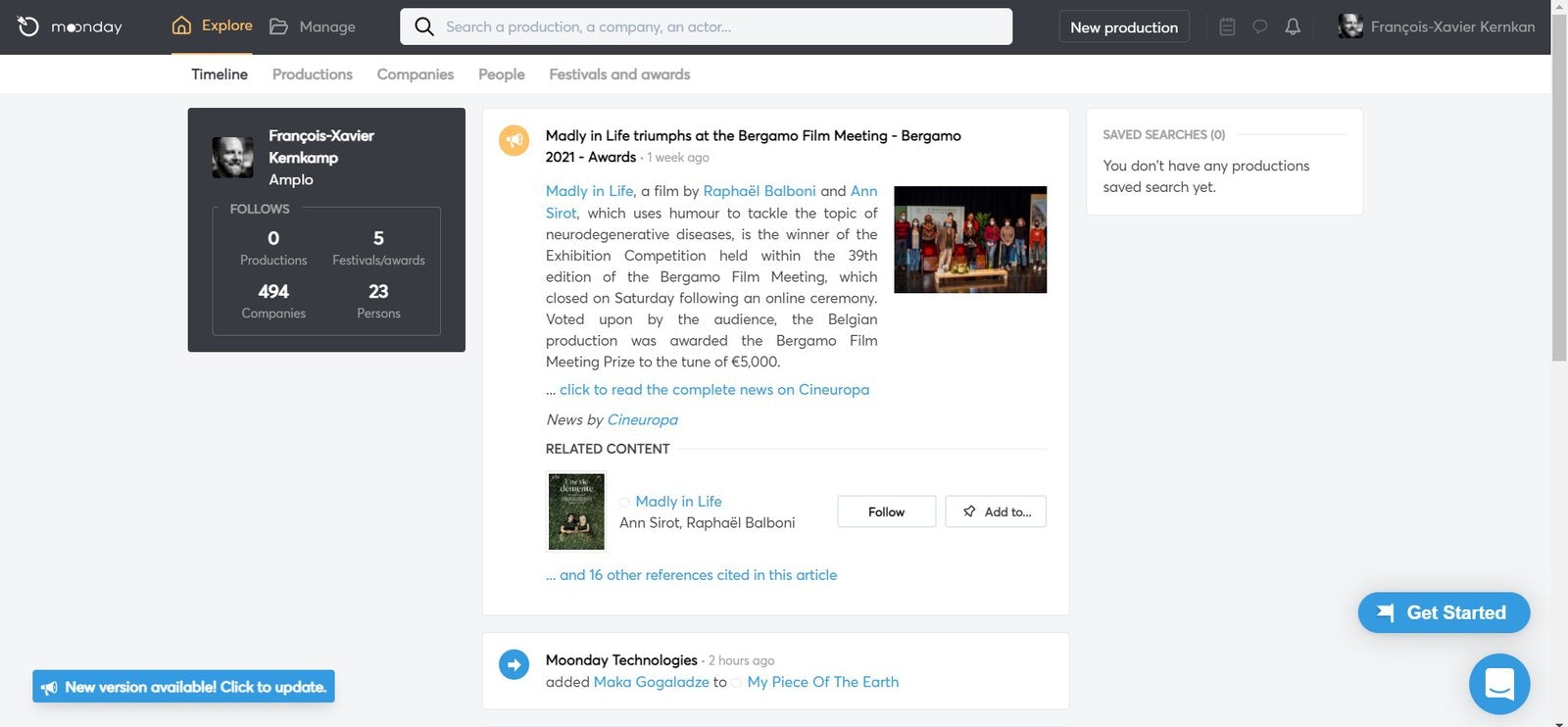1568x727 pixels.
Task: Open the Manage section
Action: [313, 26]
